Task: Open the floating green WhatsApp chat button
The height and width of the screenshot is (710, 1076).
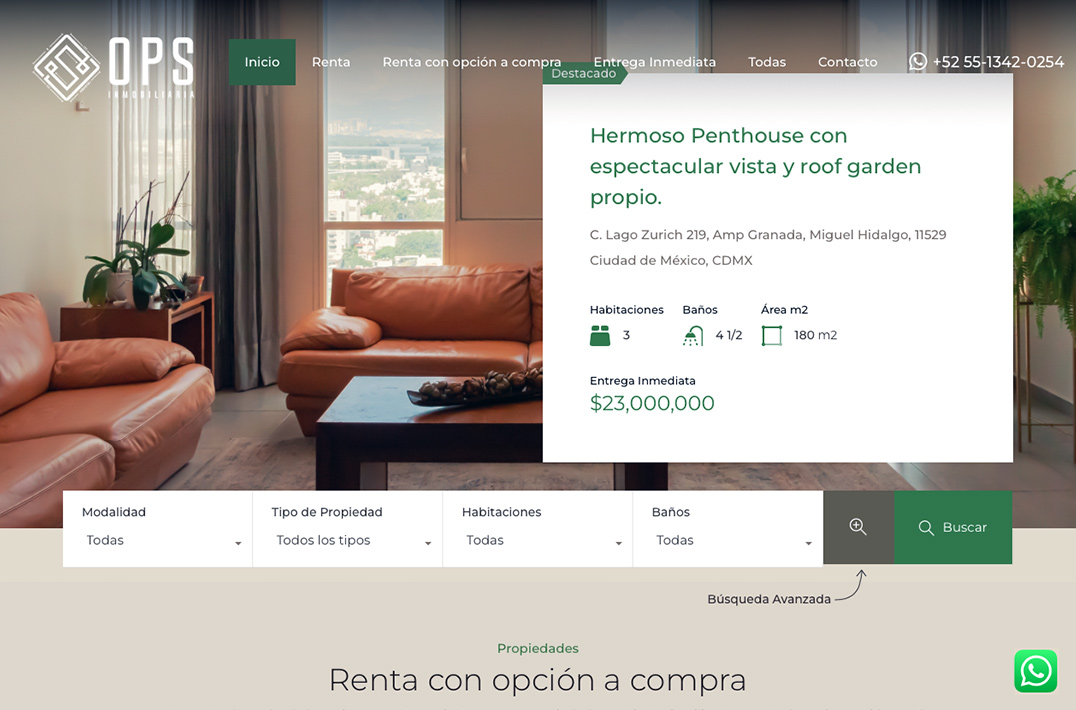Action: pos(1036,671)
